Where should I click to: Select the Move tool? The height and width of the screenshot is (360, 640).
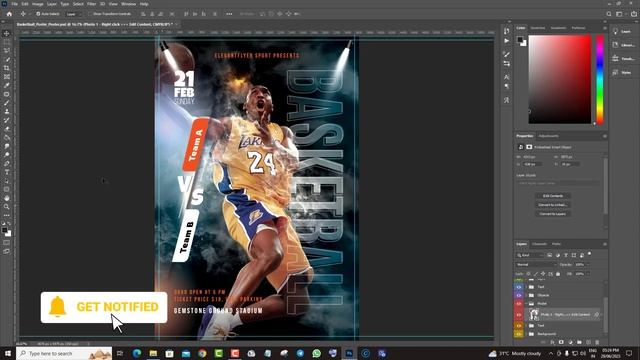click(x=7, y=33)
